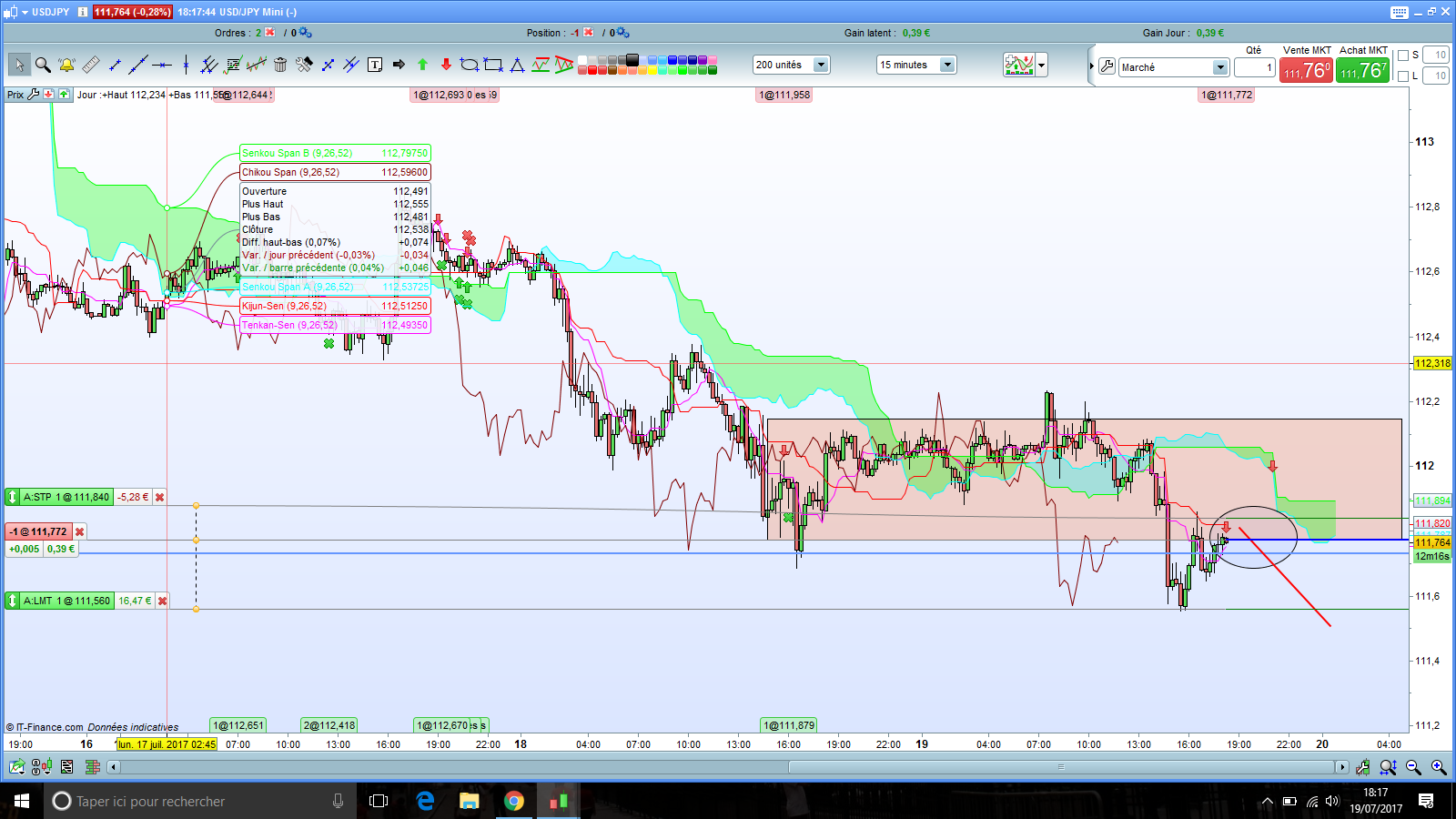Viewport: 1456px width, 819px height.
Task: Click the Prix panel label
Action: pyautogui.click(x=15, y=95)
